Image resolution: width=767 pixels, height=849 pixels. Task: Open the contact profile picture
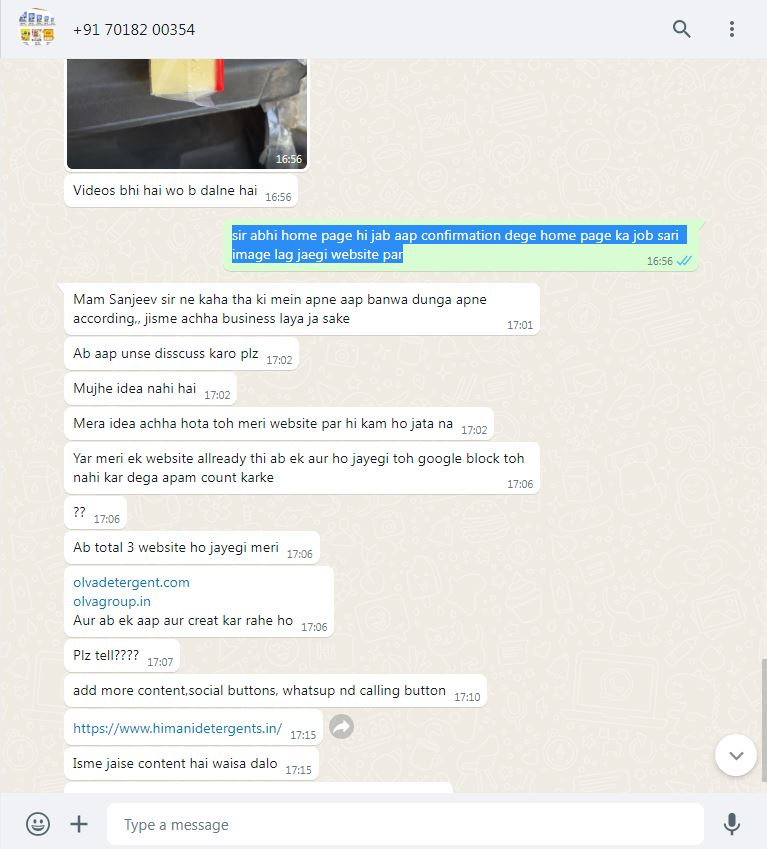point(37,28)
